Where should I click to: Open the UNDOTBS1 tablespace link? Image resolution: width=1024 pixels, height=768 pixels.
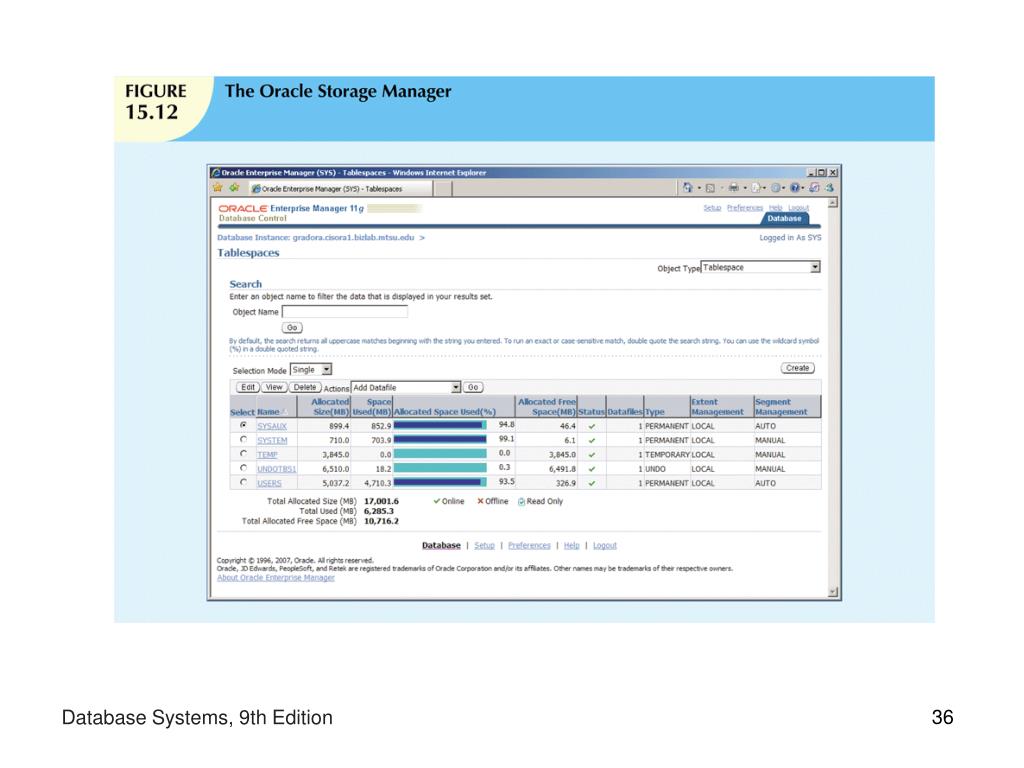pos(276,470)
